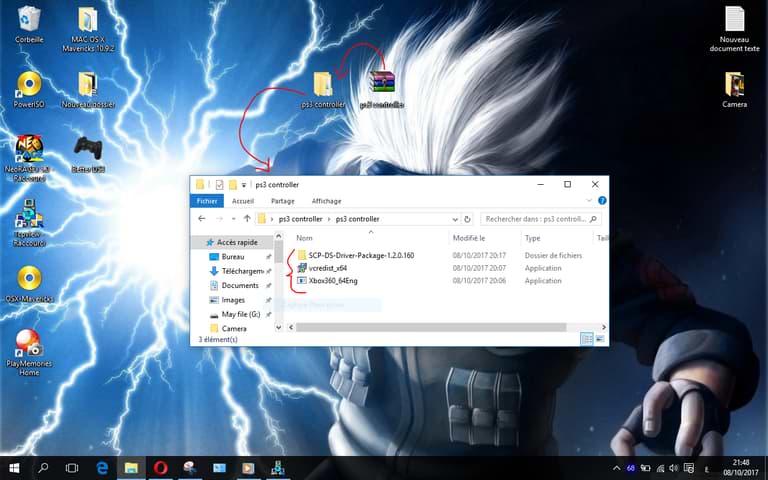This screenshot has width=768, height=480.
Task: Open the volume icon in system tray
Action: pos(674,468)
